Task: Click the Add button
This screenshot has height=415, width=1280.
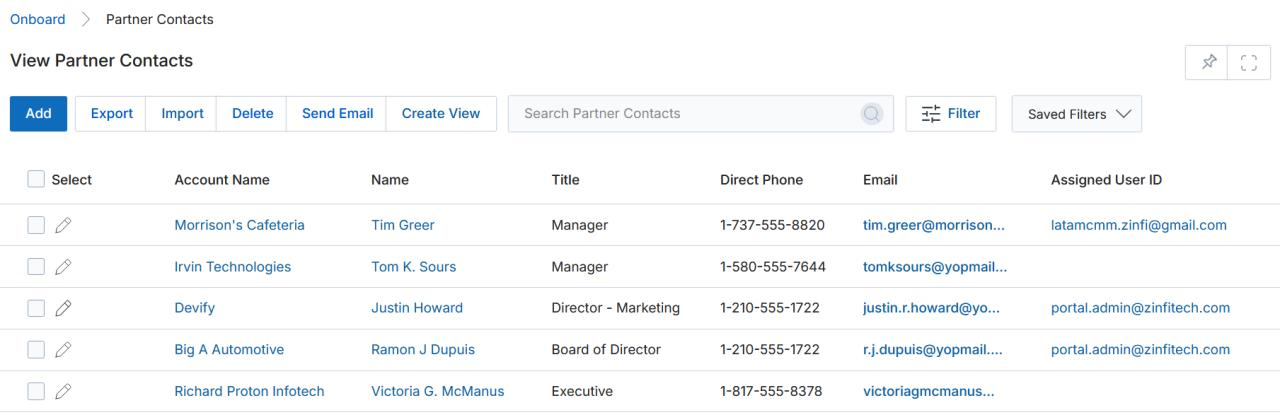Action: 38,114
